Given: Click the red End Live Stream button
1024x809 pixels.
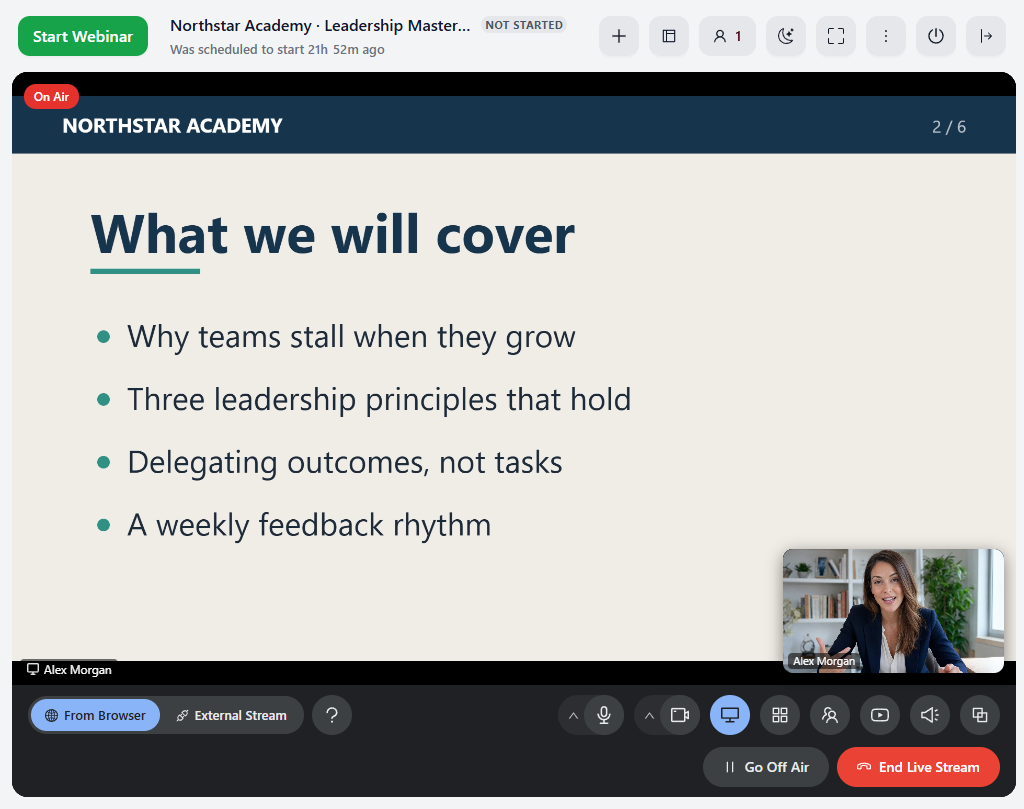Looking at the screenshot, I should (x=918, y=767).
